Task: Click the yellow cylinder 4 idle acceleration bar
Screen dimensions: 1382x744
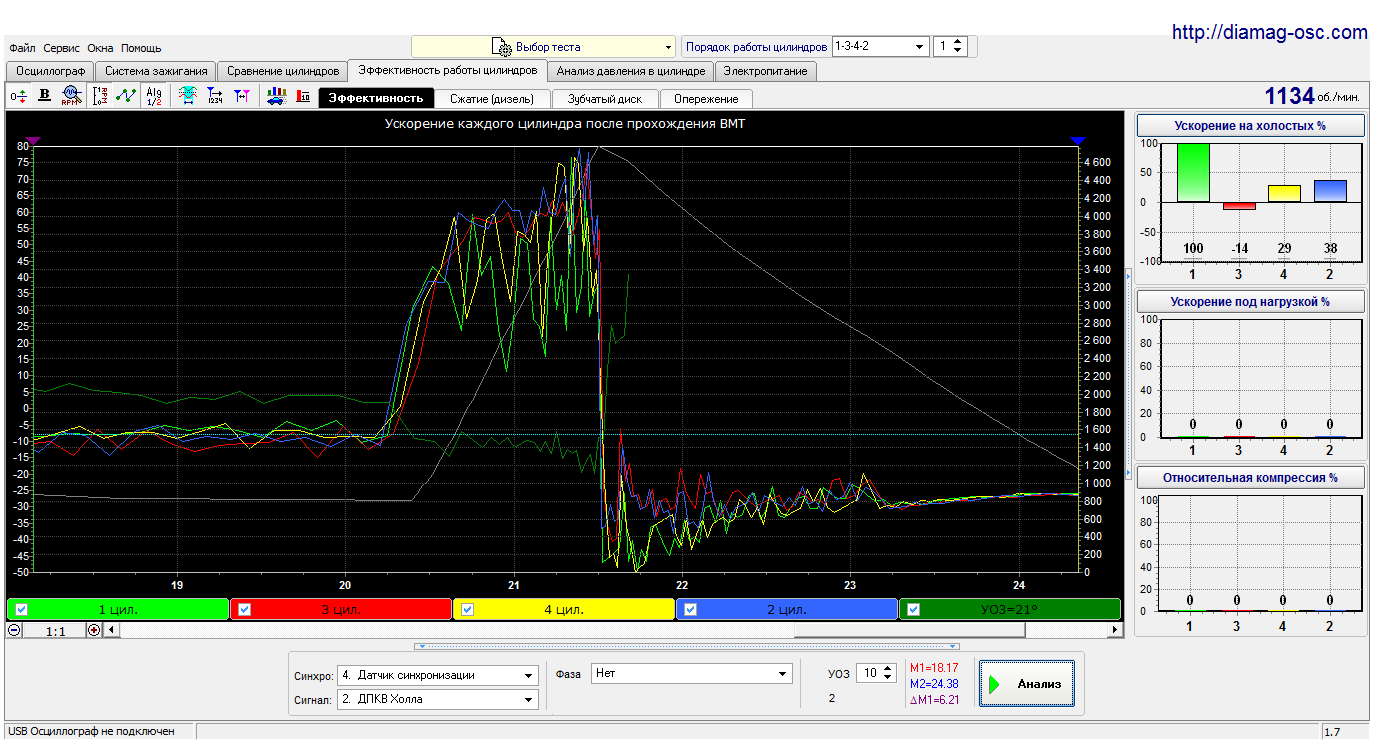Action: (1284, 193)
